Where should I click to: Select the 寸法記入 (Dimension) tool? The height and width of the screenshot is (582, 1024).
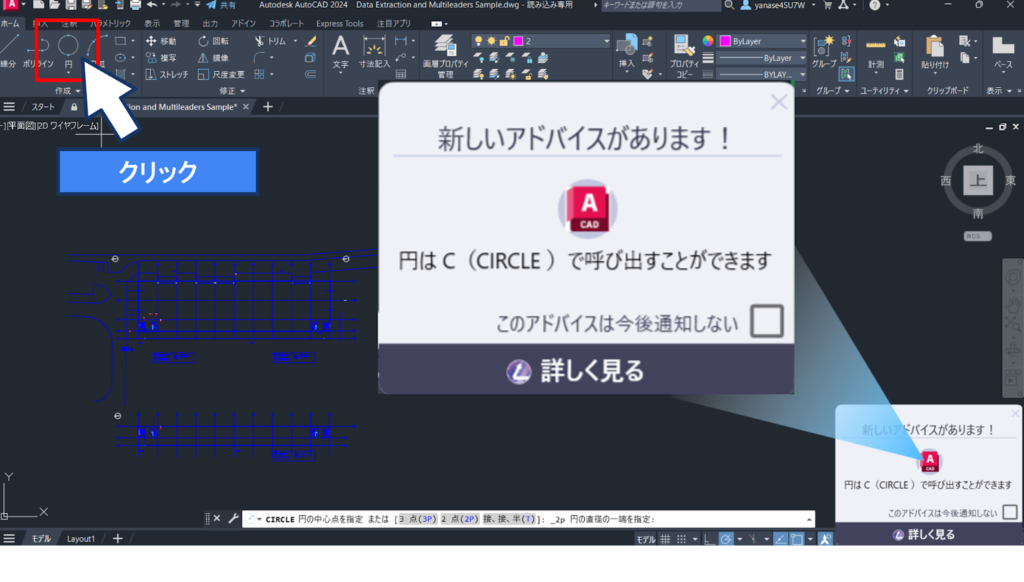(x=374, y=52)
